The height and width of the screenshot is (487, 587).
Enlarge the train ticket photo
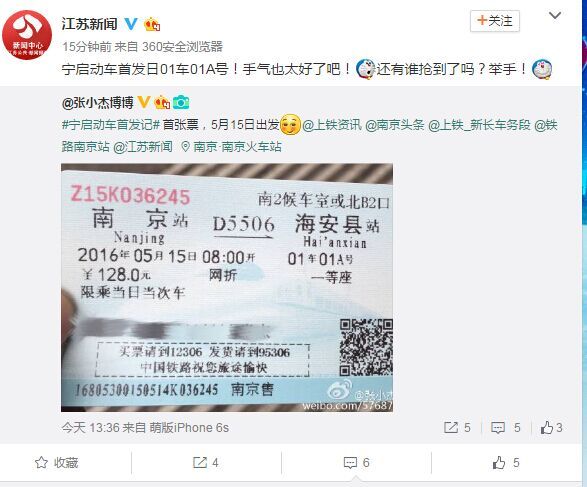point(227,287)
